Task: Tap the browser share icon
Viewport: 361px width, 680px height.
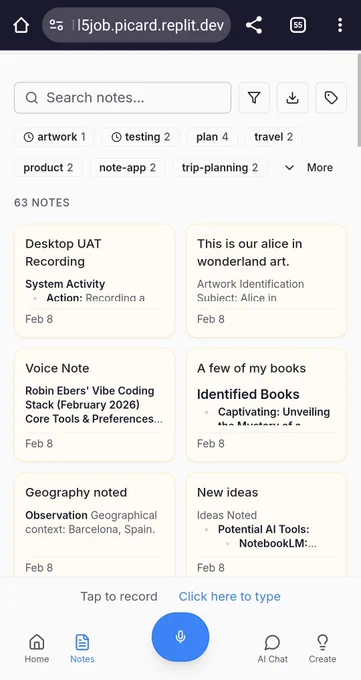Action: click(x=254, y=25)
